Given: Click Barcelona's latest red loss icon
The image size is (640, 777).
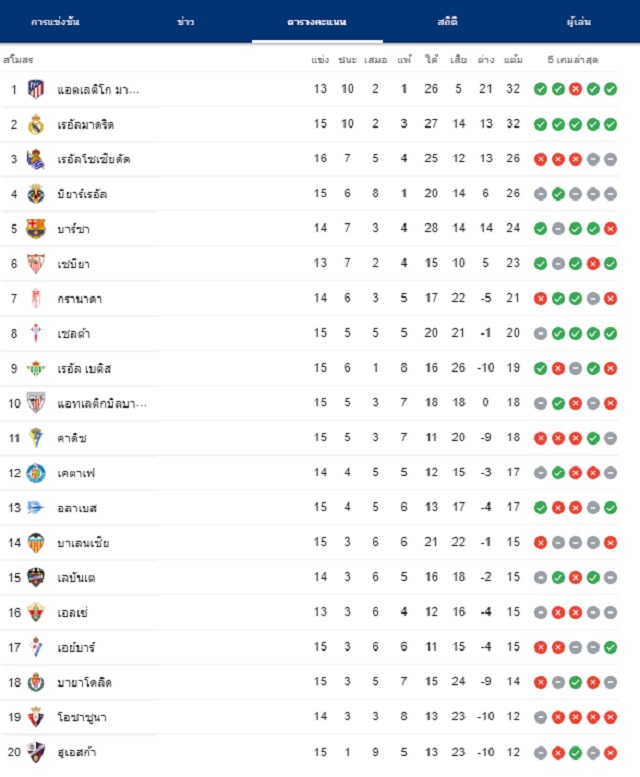Looking at the screenshot, I should [x=610, y=228].
